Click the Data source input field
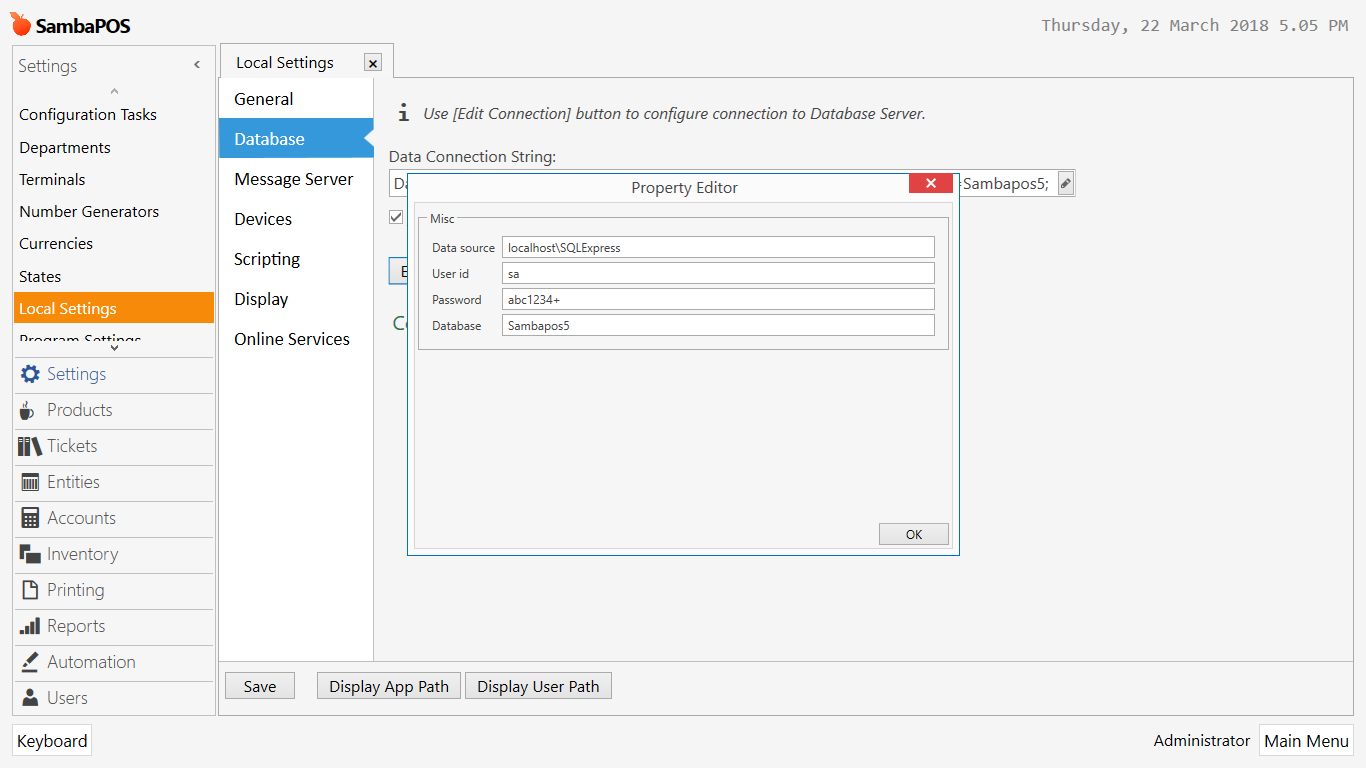This screenshot has height=768, width=1366. [718, 247]
